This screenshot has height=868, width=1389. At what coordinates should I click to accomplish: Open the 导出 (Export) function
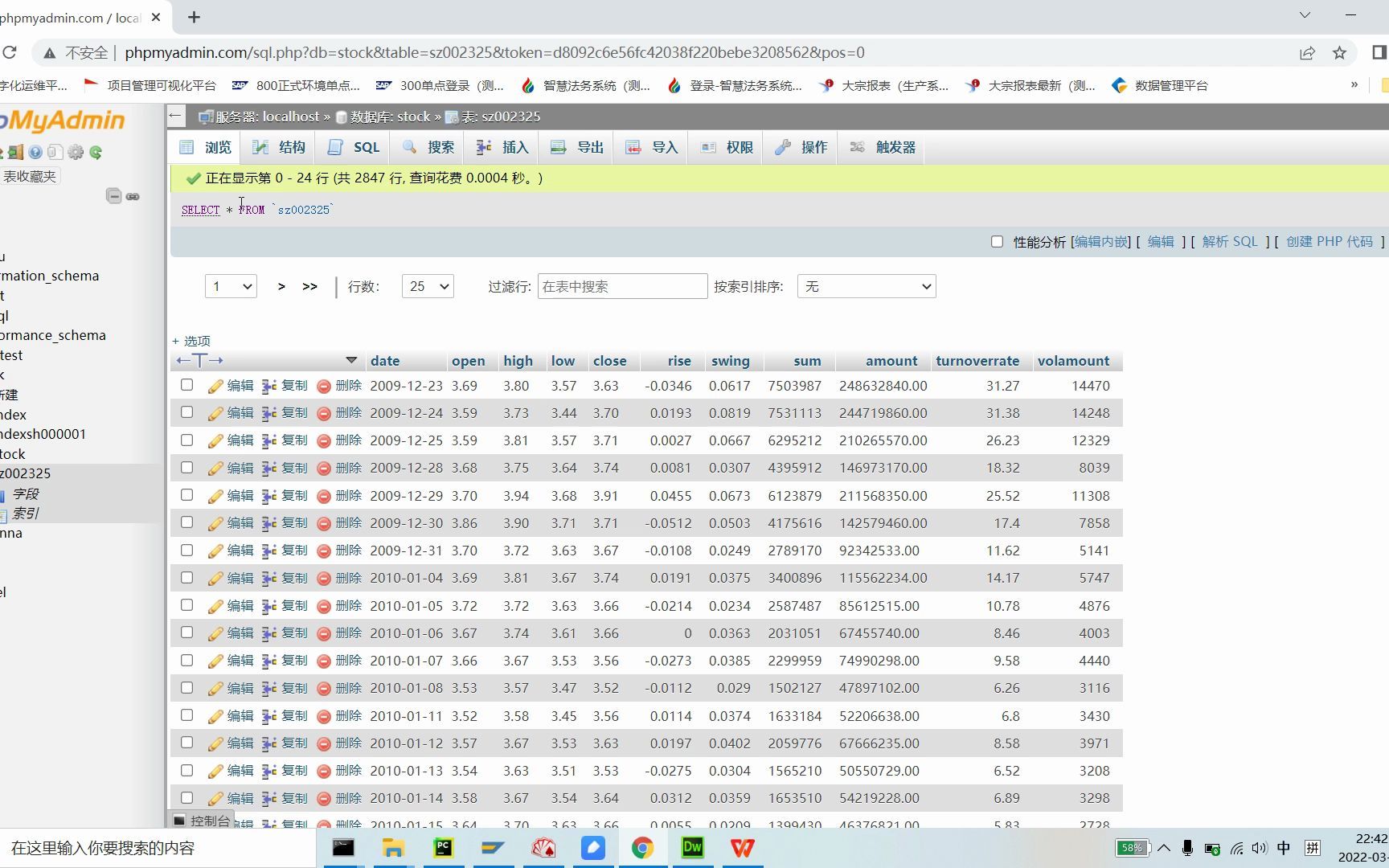tap(576, 147)
